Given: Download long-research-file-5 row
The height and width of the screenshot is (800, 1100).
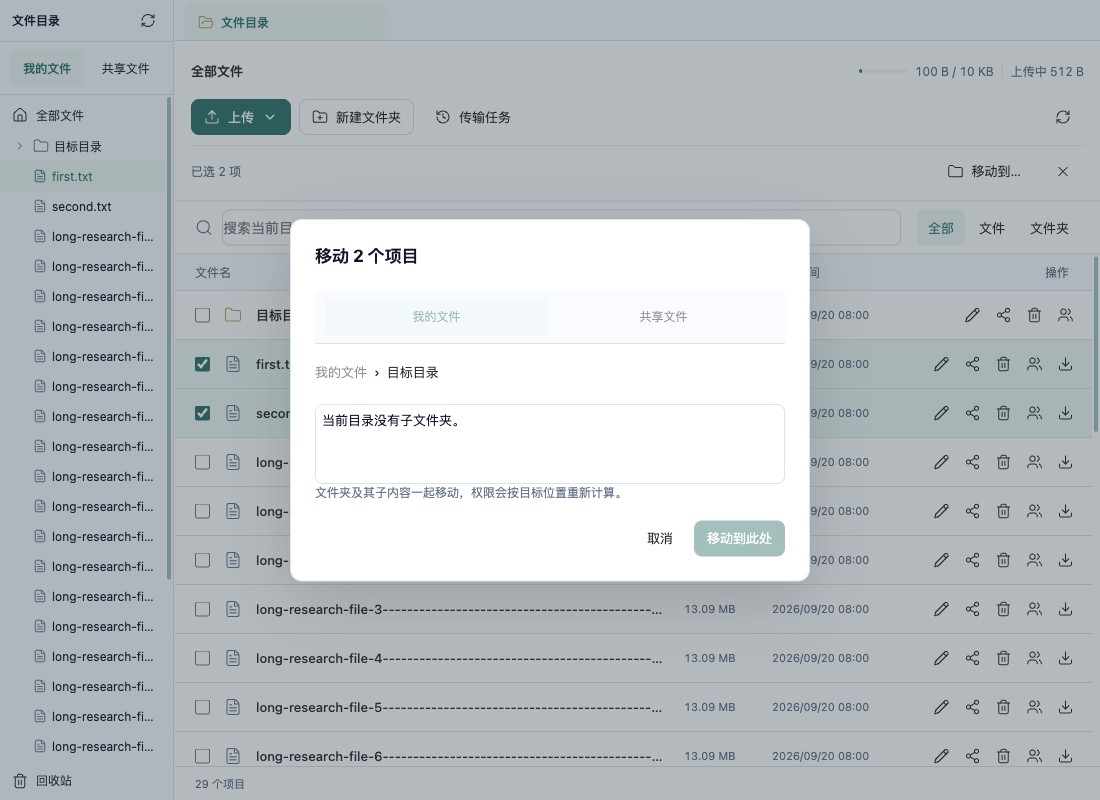Looking at the screenshot, I should point(1065,707).
